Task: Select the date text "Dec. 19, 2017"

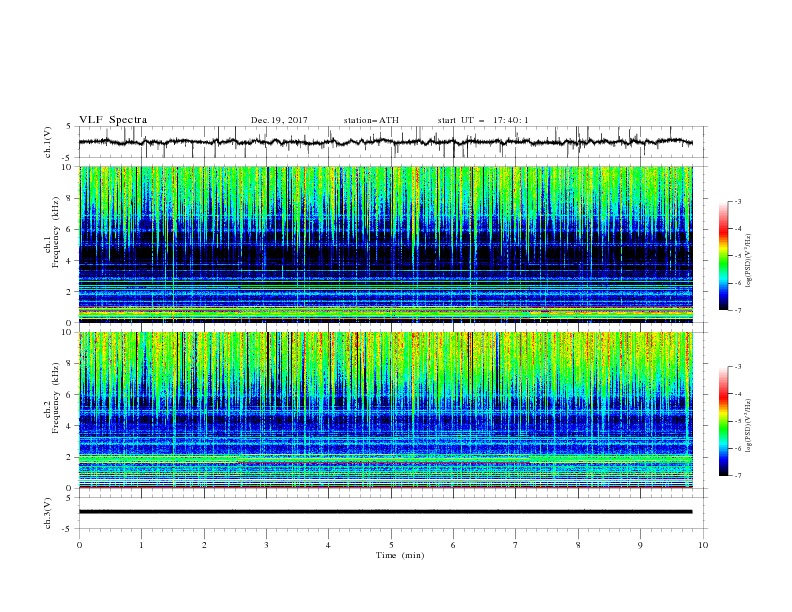Action: [x=279, y=120]
